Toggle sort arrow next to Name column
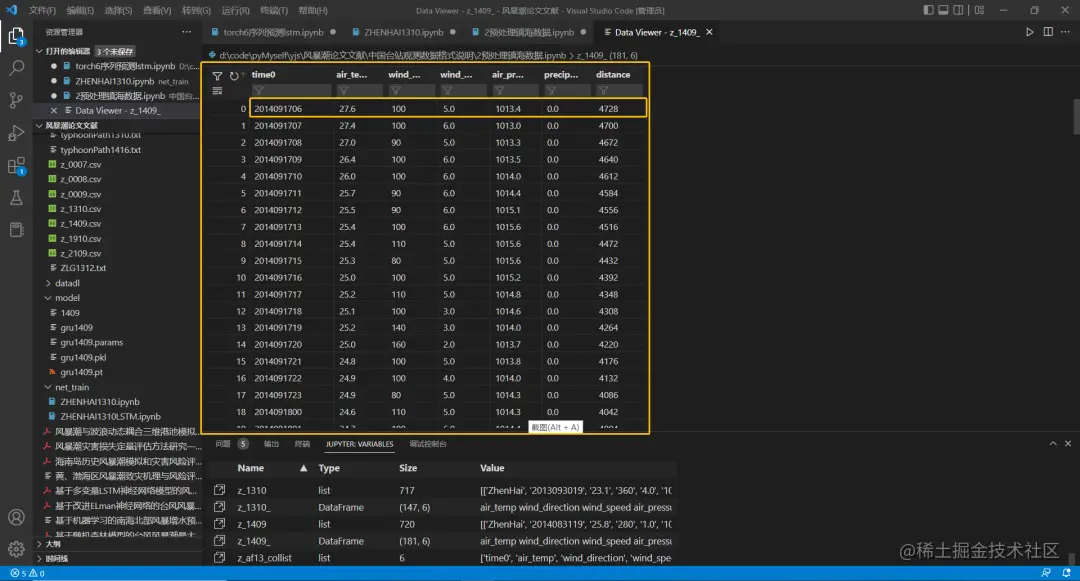The width and height of the screenshot is (1080, 581). click(303, 468)
